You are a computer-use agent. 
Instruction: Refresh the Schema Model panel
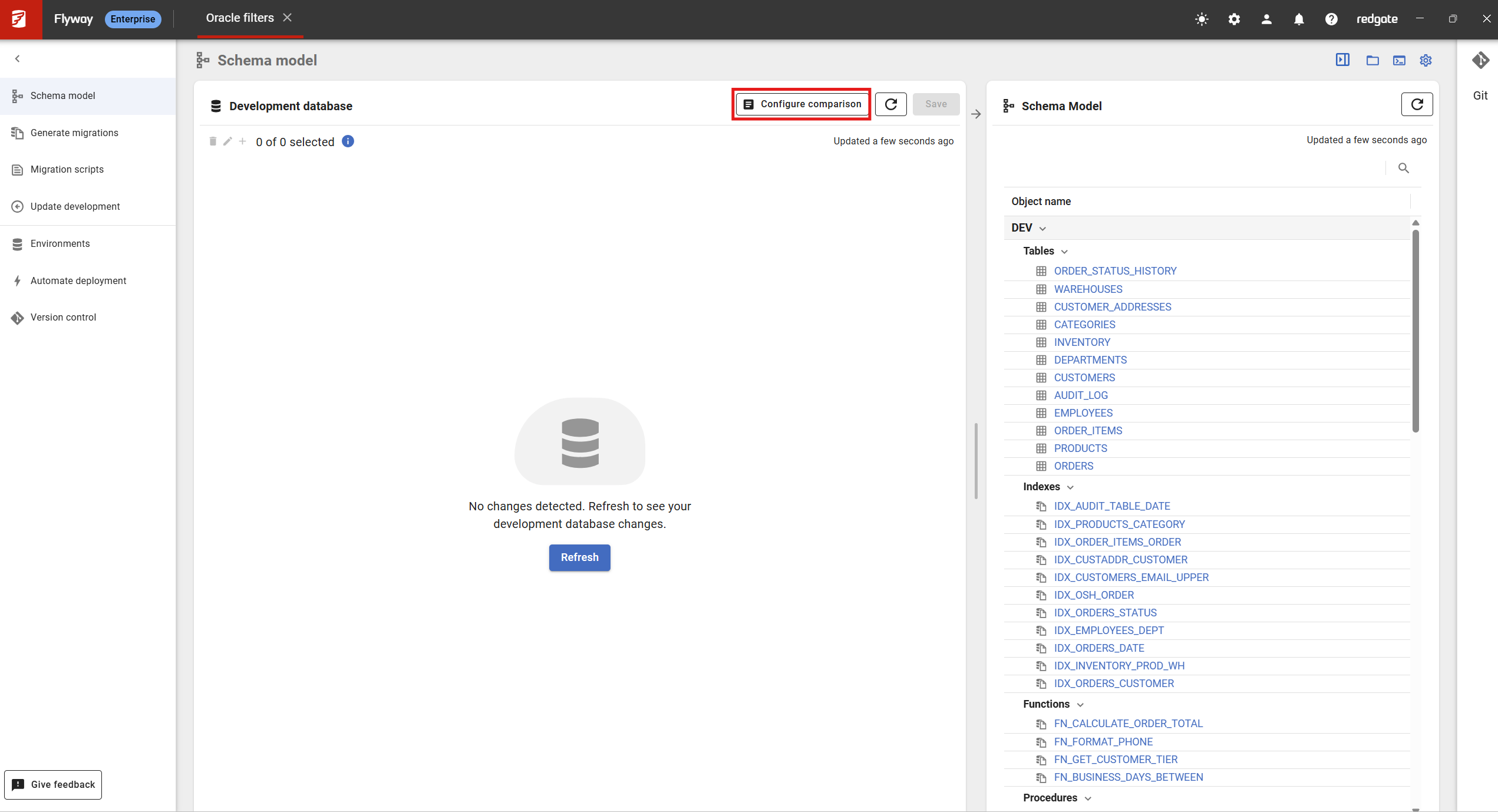pos(1417,104)
